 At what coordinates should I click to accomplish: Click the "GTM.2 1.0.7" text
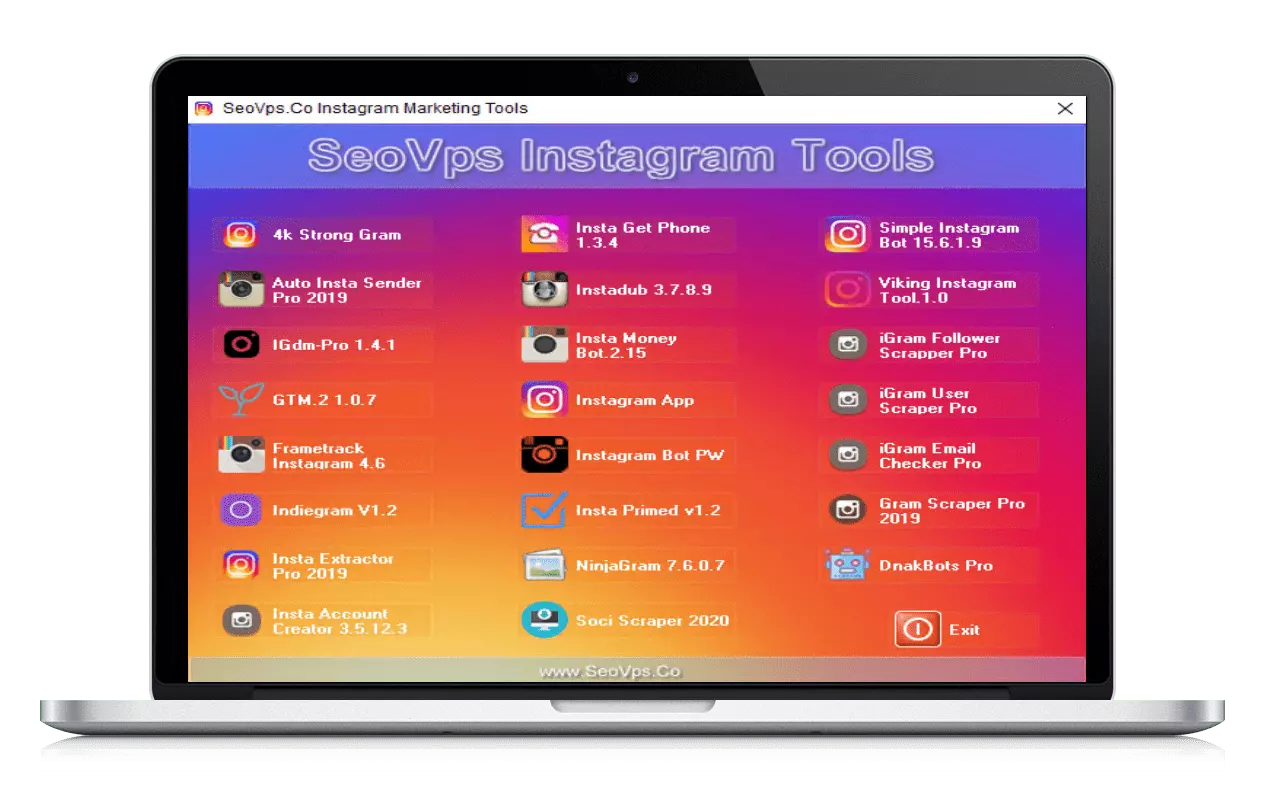(324, 400)
